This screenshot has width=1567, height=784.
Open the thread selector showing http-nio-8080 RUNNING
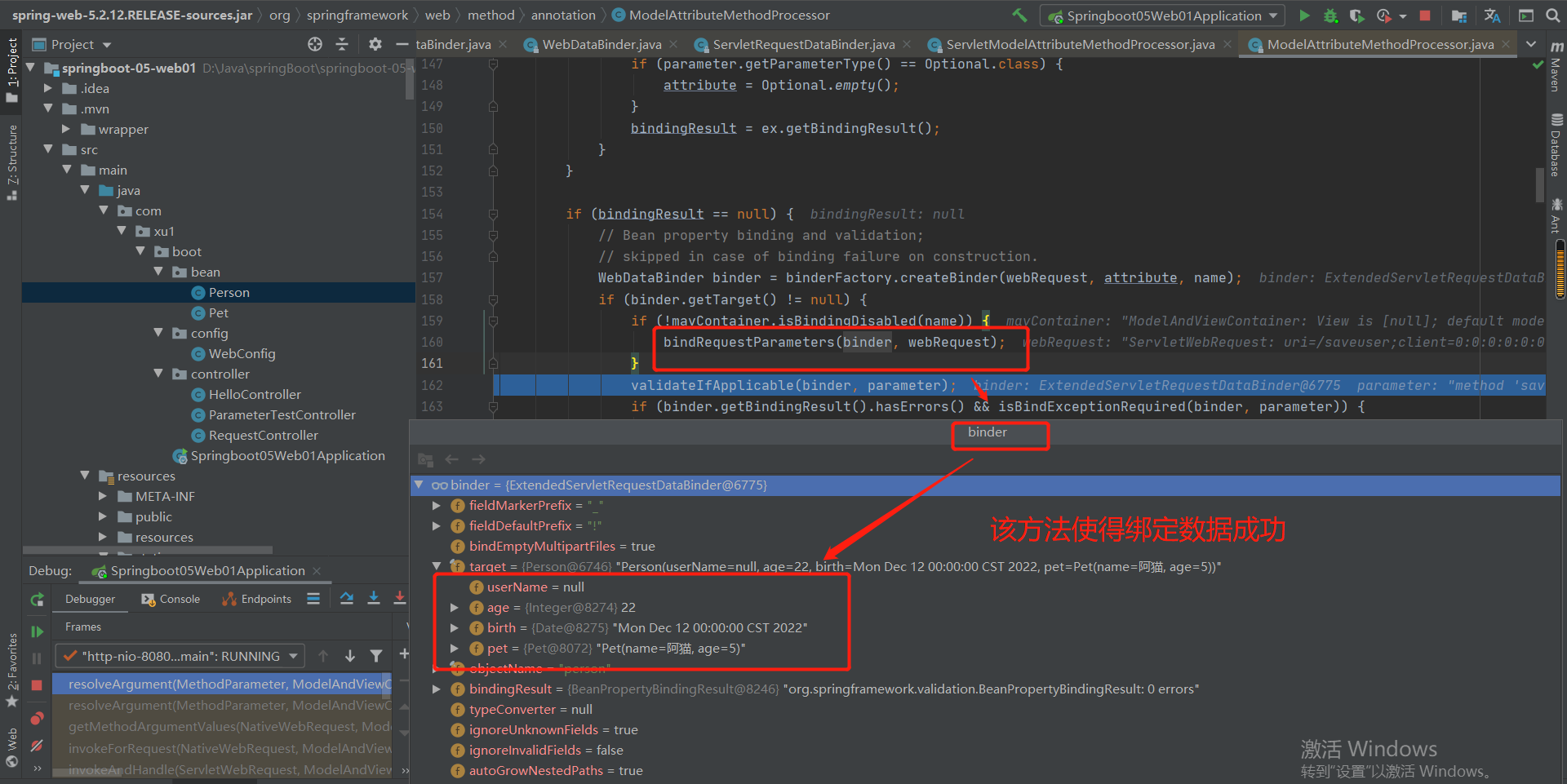point(180,656)
